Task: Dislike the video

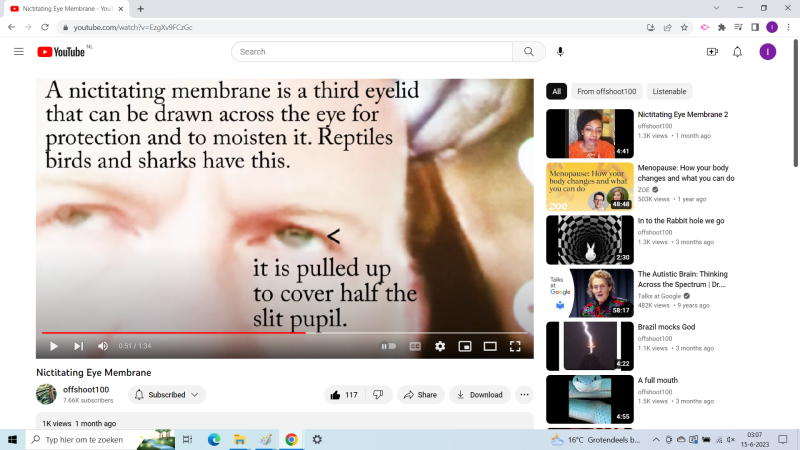Action: pos(378,395)
